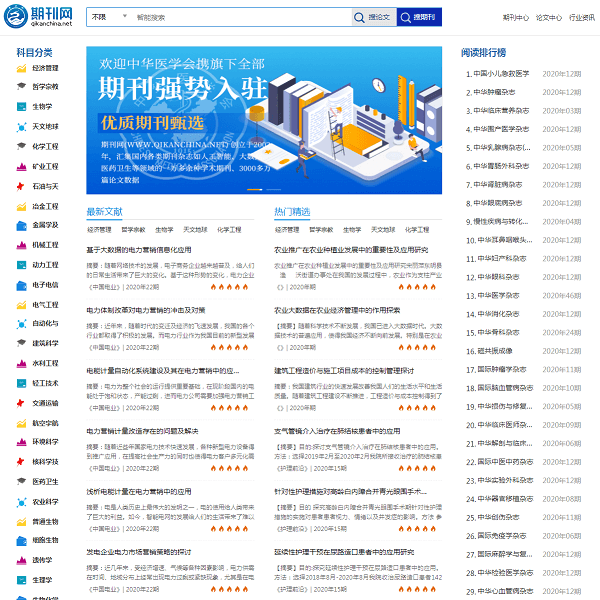Click the 核科学技 star icon
Viewport: 600px width, 600px height.
[x=21, y=462]
